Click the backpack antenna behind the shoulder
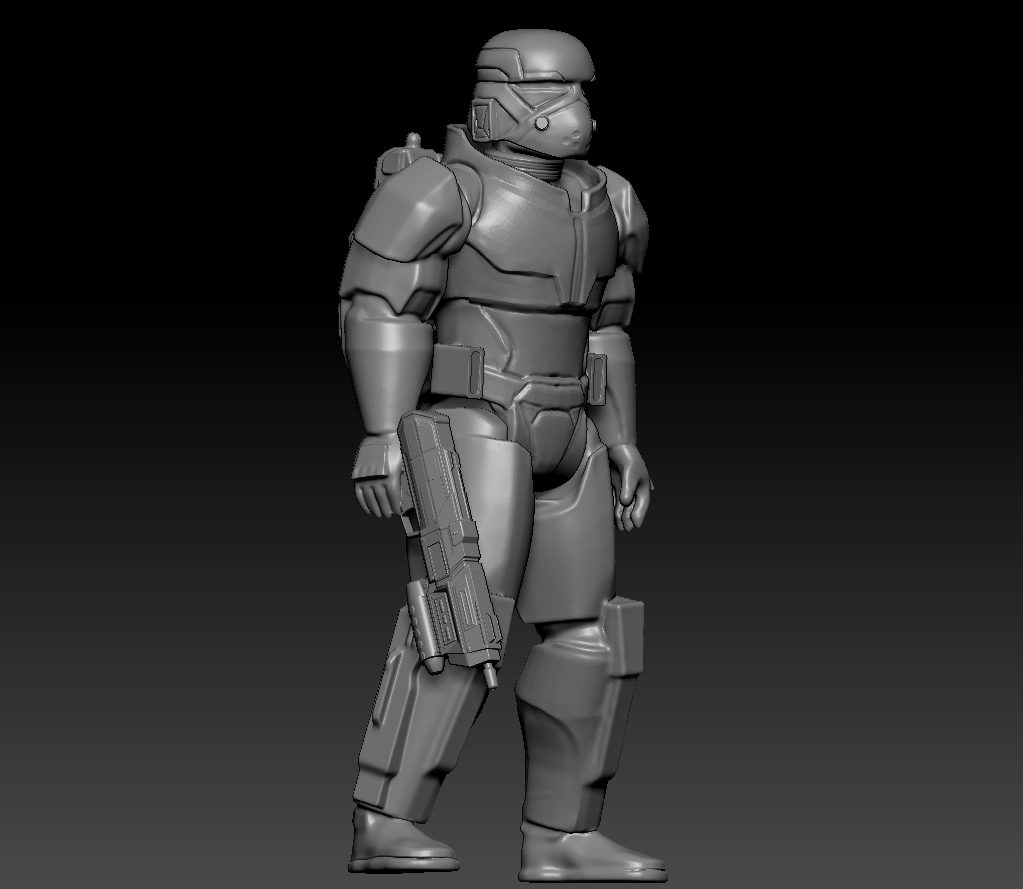Image resolution: width=1023 pixels, height=889 pixels. click(x=412, y=143)
